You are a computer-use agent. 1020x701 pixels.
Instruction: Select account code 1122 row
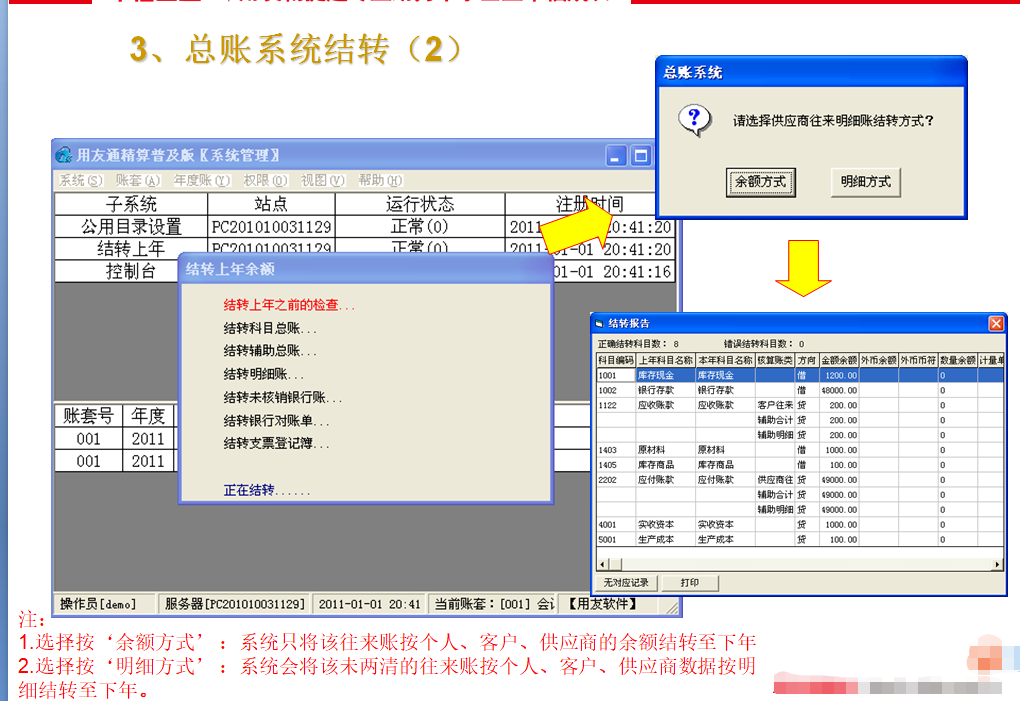pos(799,405)
